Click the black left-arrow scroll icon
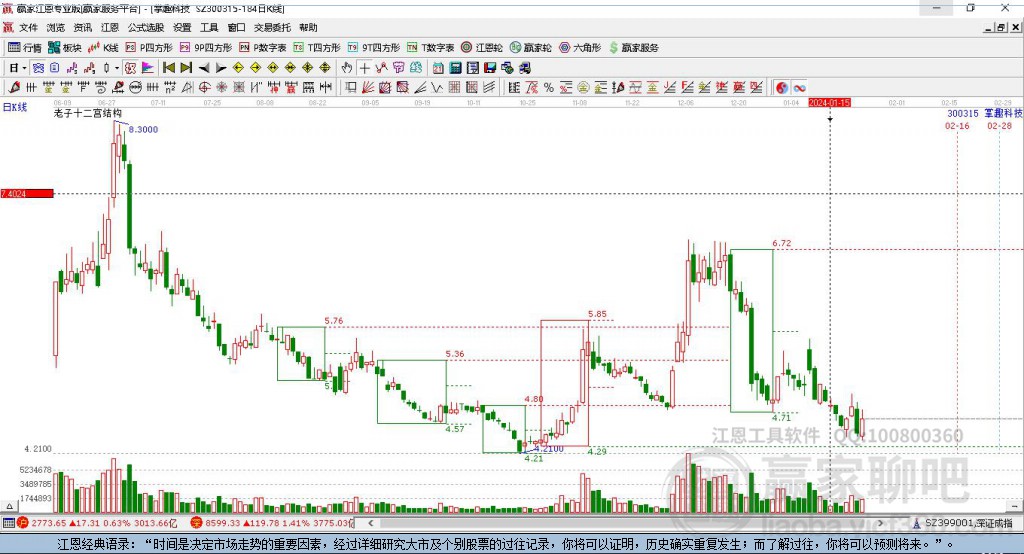Viewport: 1024px width, 554px height. pyautogui.click(x=204, y=68)
